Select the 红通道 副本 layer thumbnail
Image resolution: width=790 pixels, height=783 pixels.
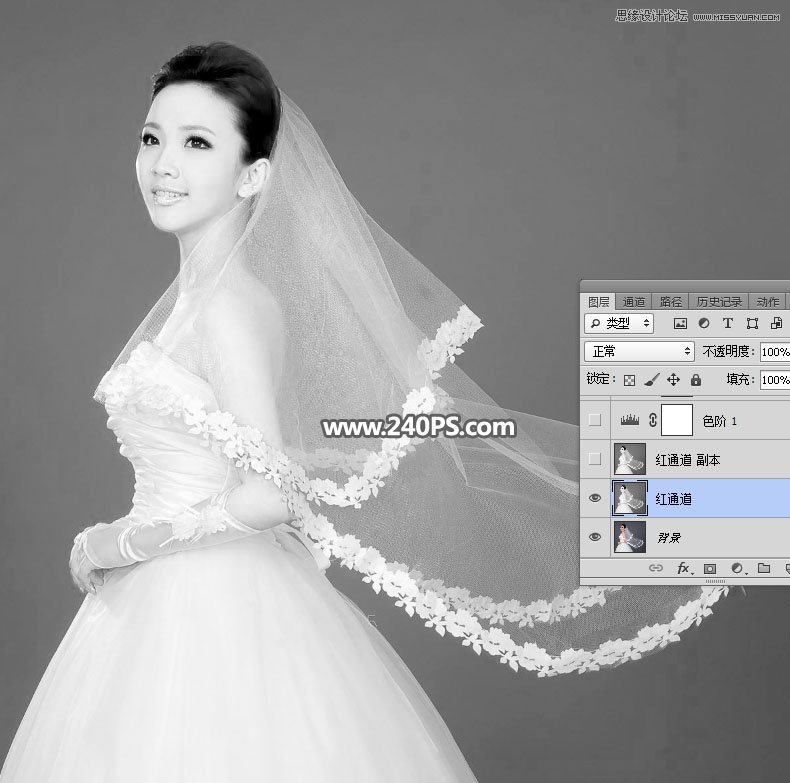[630, 459]
